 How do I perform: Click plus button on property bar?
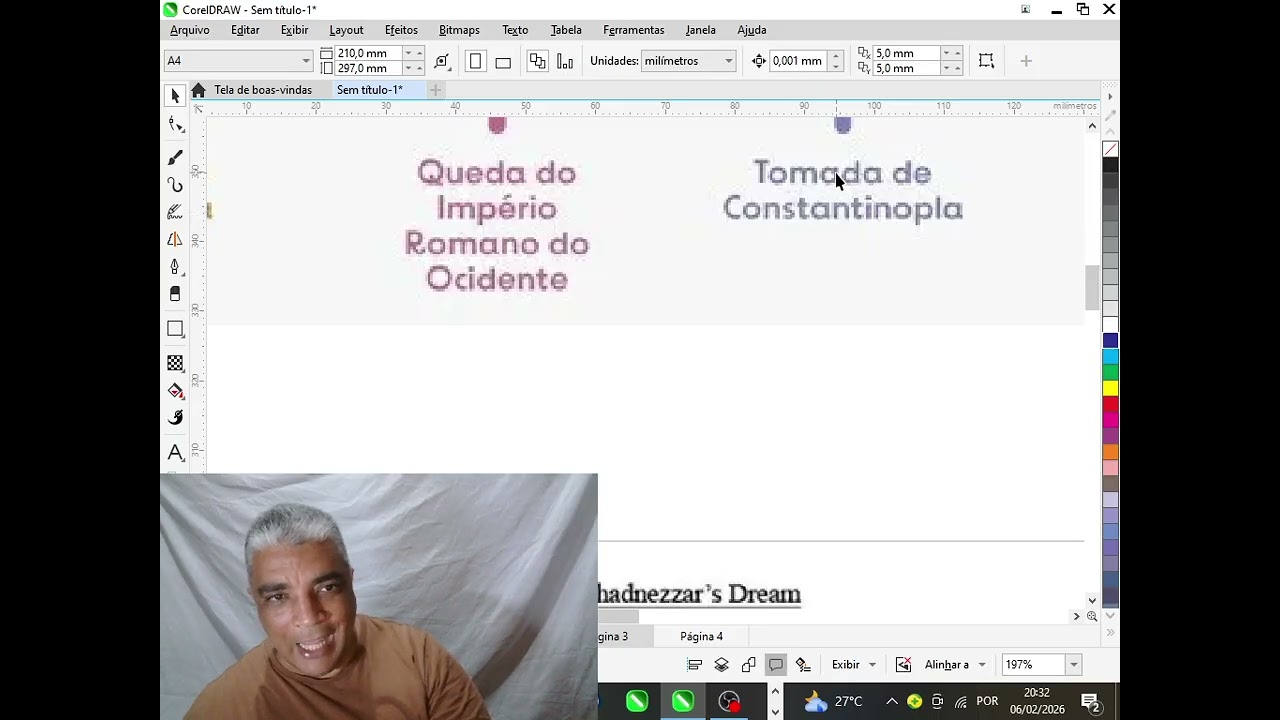pos(1025,61)
